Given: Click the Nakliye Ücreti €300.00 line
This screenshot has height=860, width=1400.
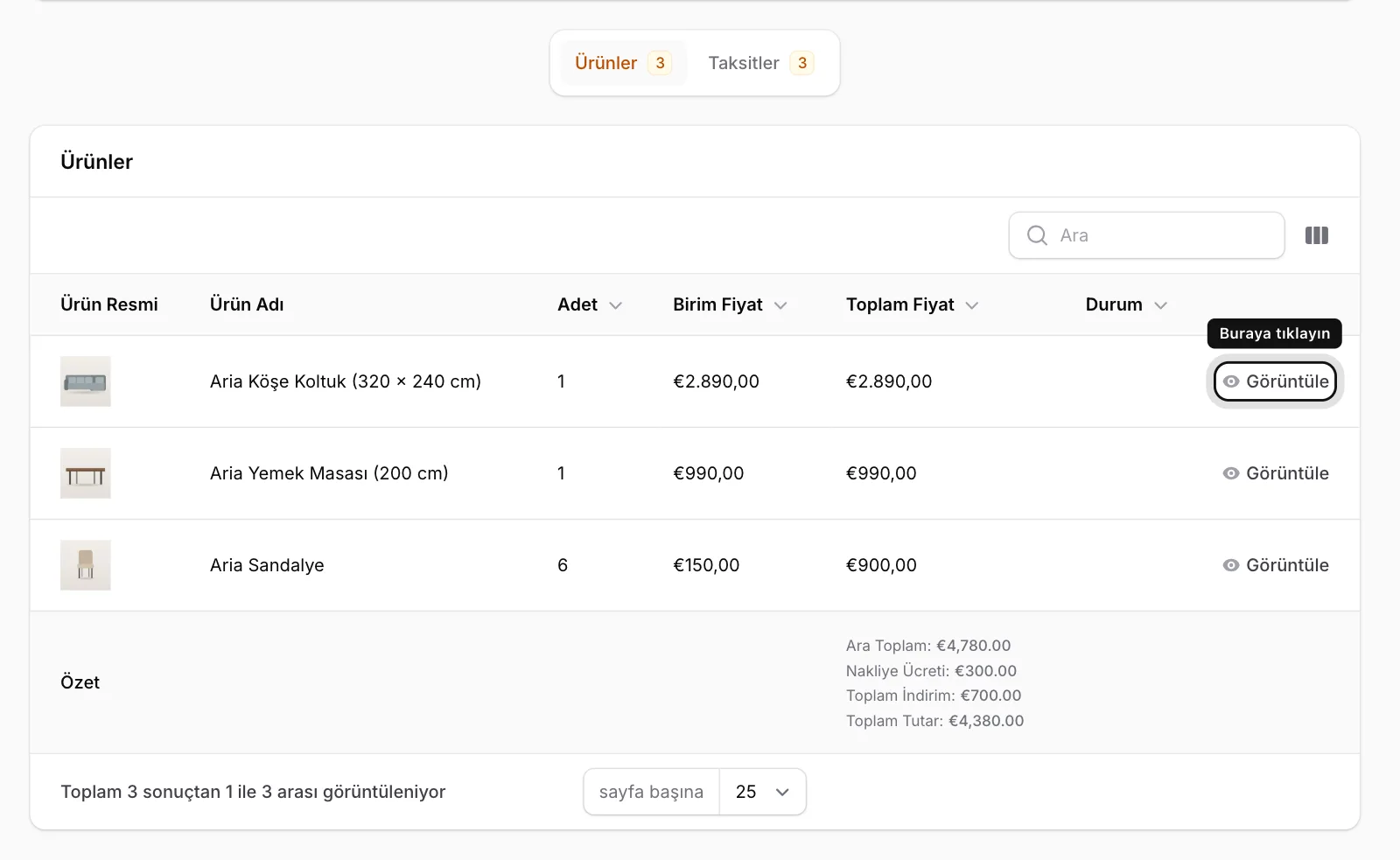Looking at the screenshot, I should 931,671.
